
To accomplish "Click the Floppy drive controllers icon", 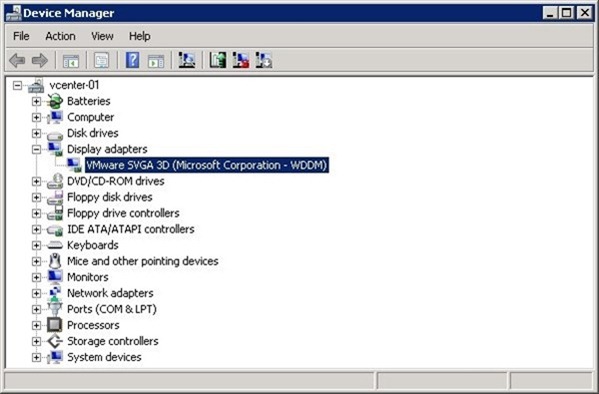I will (55, 213).
